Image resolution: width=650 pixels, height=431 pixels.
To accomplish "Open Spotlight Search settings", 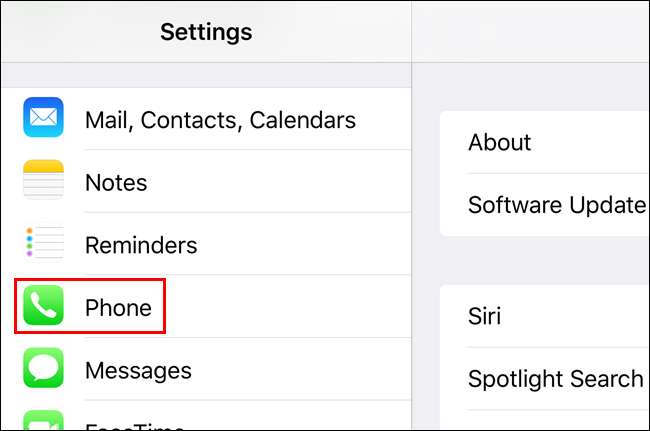I will [555, 379].
